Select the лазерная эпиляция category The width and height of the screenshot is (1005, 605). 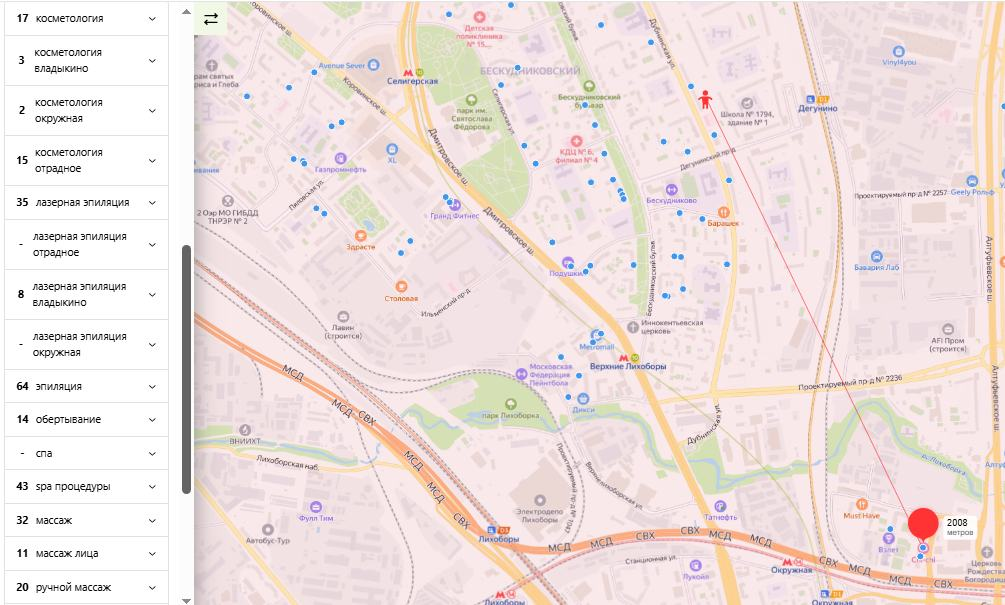pyautogui.click(x=87, y=203)
